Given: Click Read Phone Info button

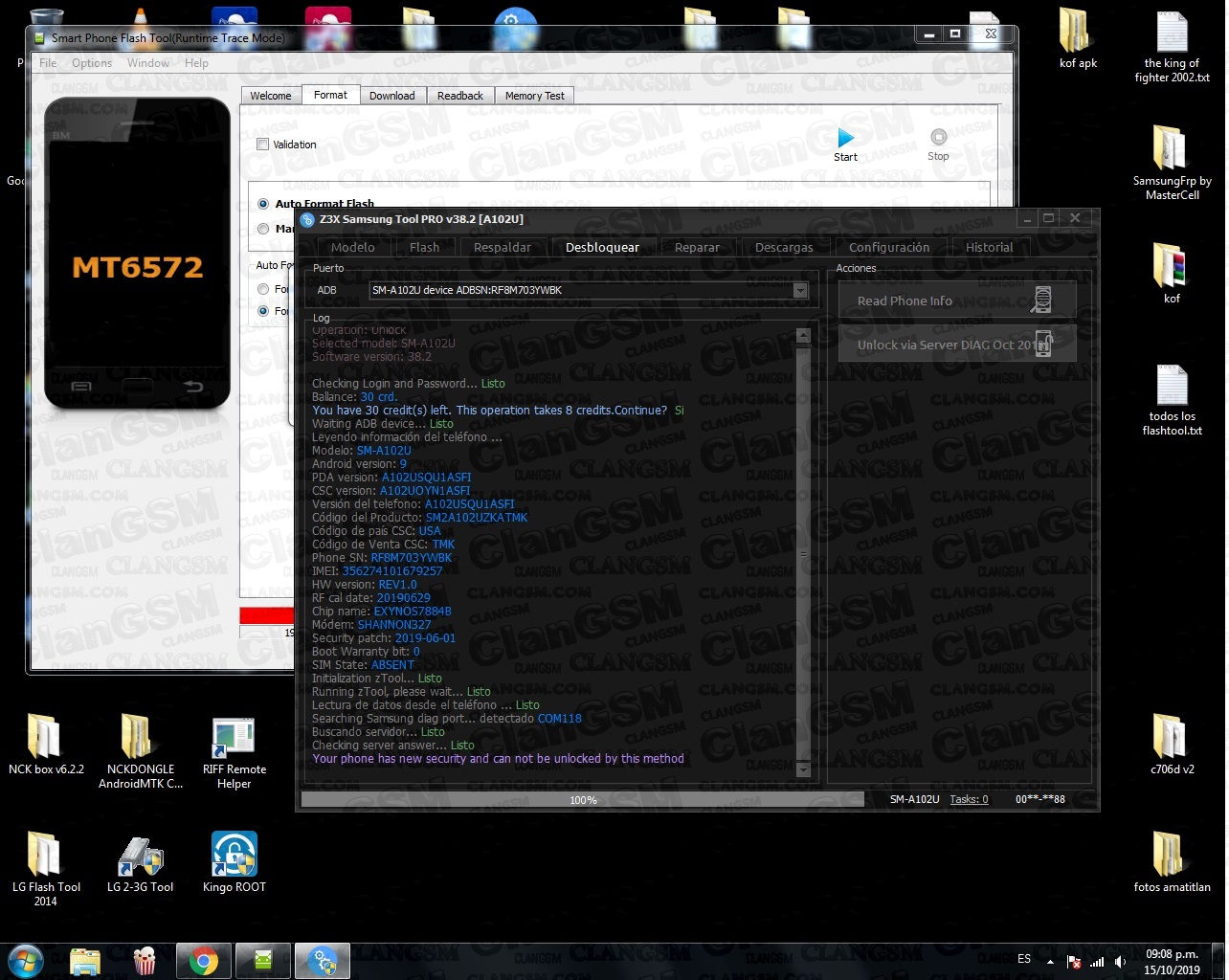Looking at the screenshot, I should coord(957,301).
